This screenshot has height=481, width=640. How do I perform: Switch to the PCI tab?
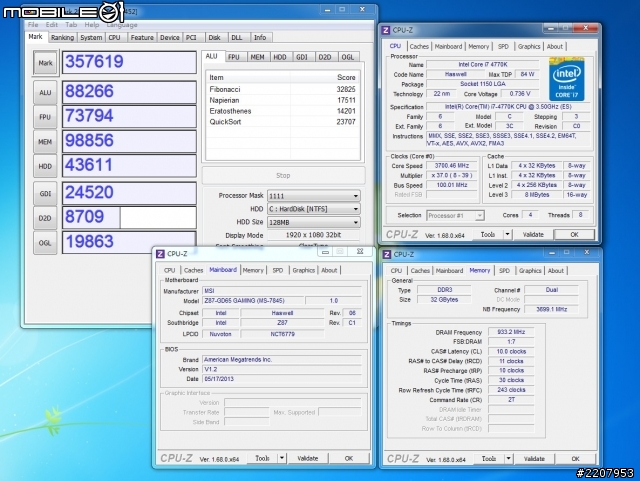pyautogui.click(x=191, y=38)
